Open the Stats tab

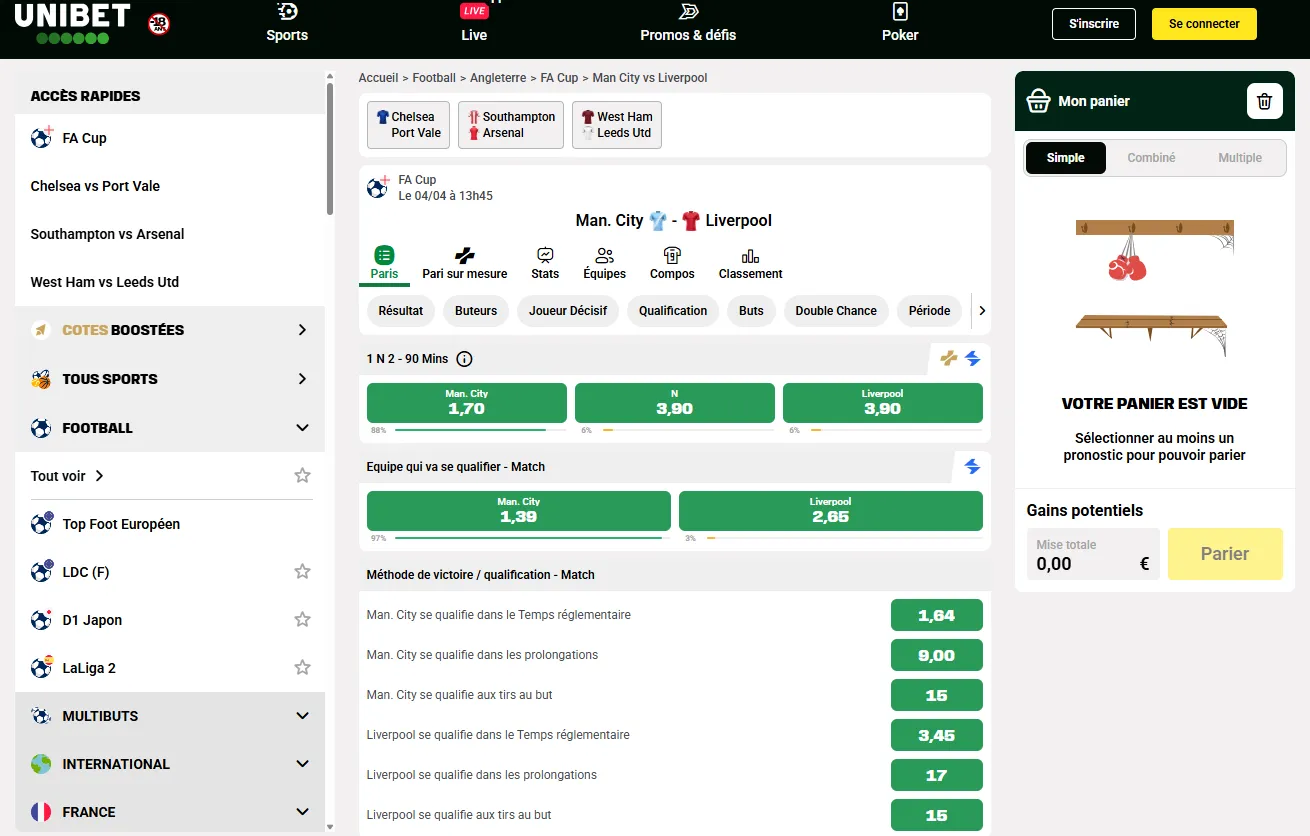click(x=545, y=264)
